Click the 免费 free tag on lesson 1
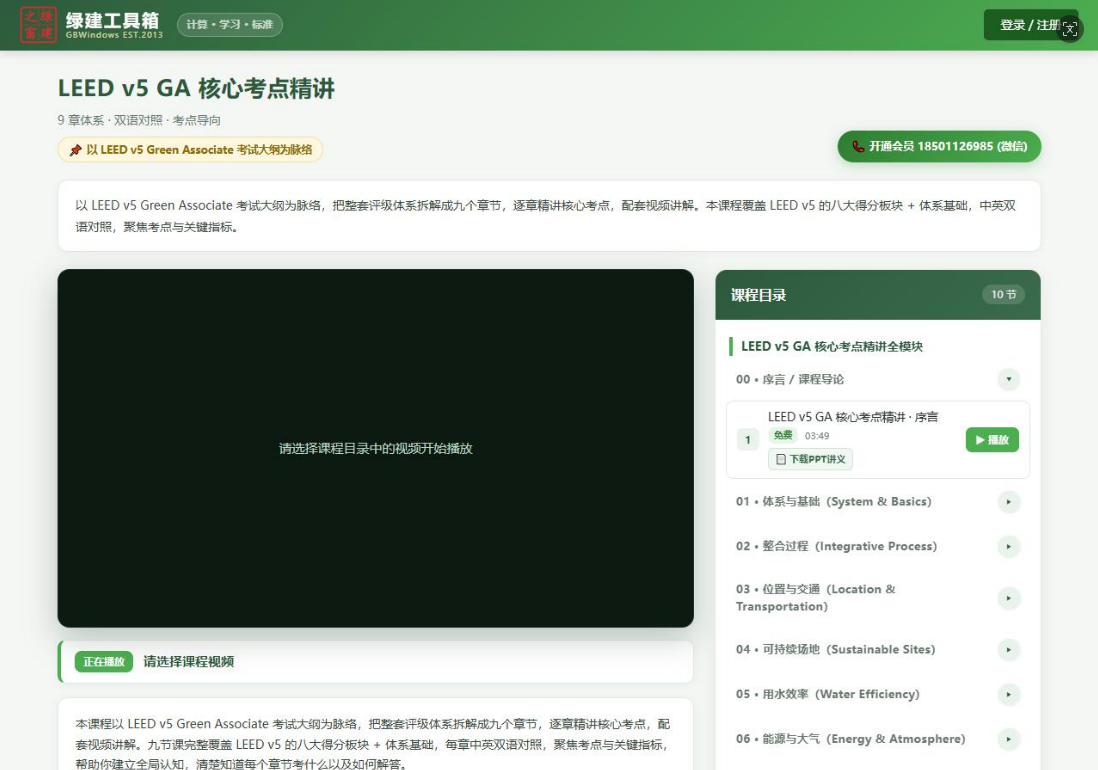Image resolution: width=1098 pixels, height=770 pixels. point(783,435)
